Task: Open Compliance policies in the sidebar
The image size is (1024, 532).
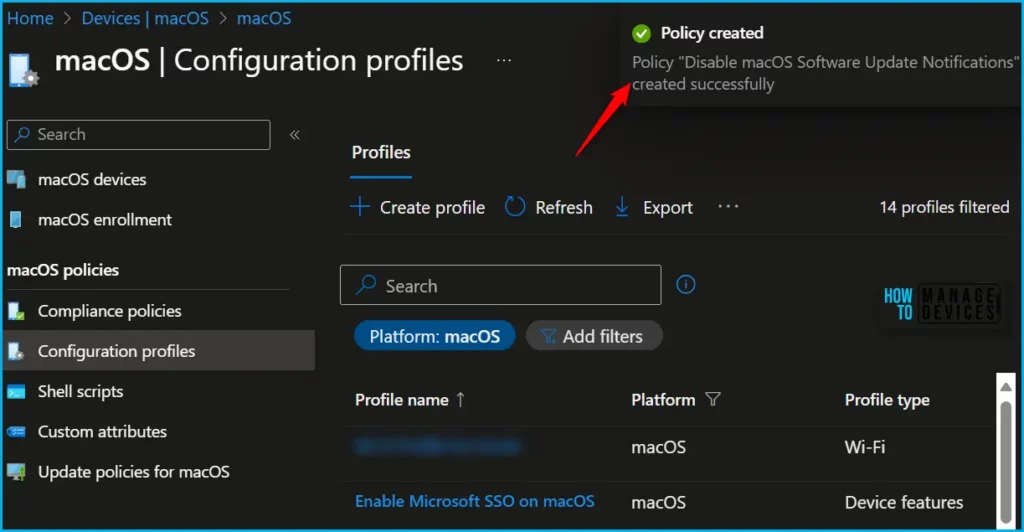Action: 110,311
